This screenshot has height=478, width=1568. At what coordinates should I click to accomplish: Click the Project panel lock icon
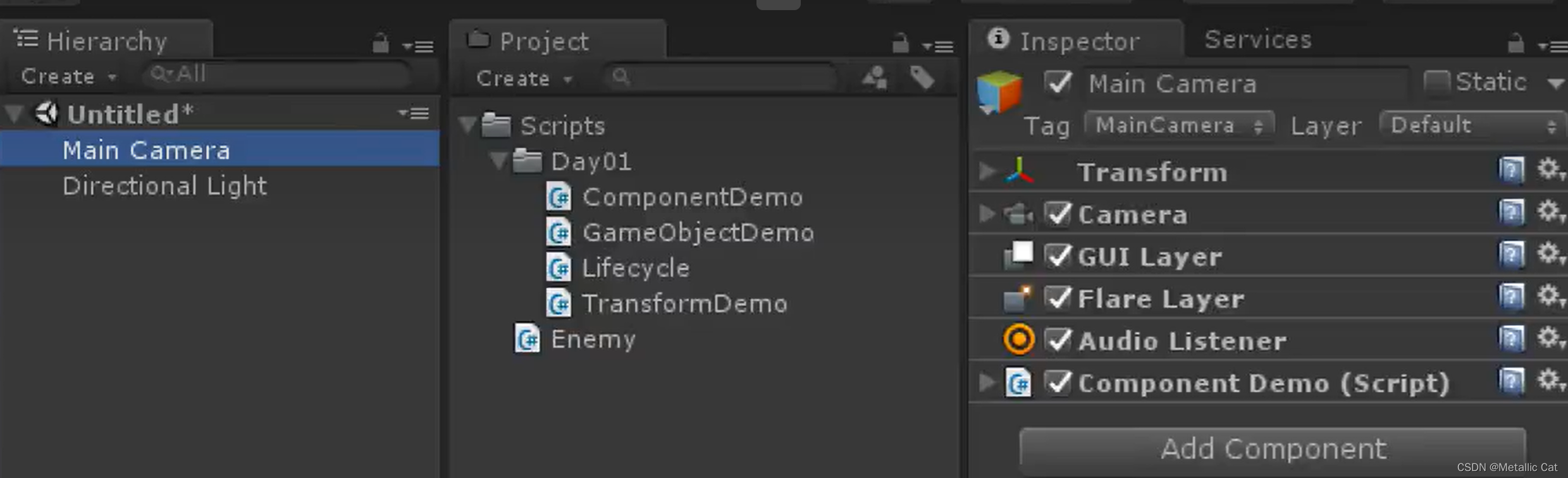click(900, 44)
